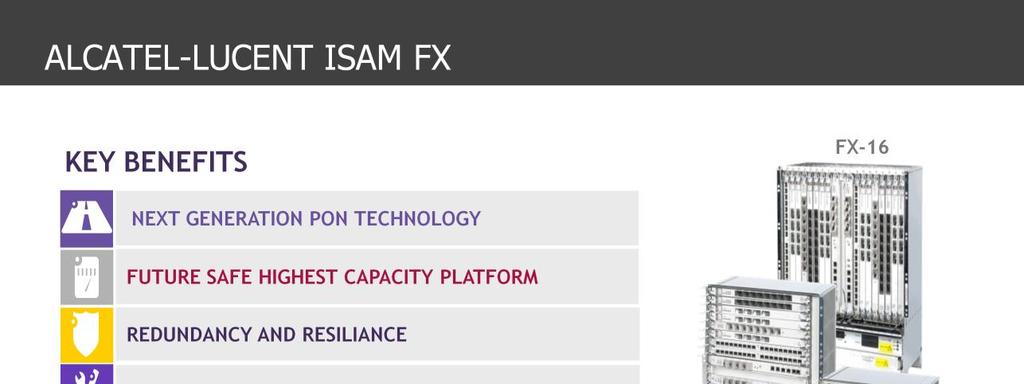Viewport: 1024px width, 384px height.
Task: Click the black power module on FX-16 base
Action: point(871,340)
